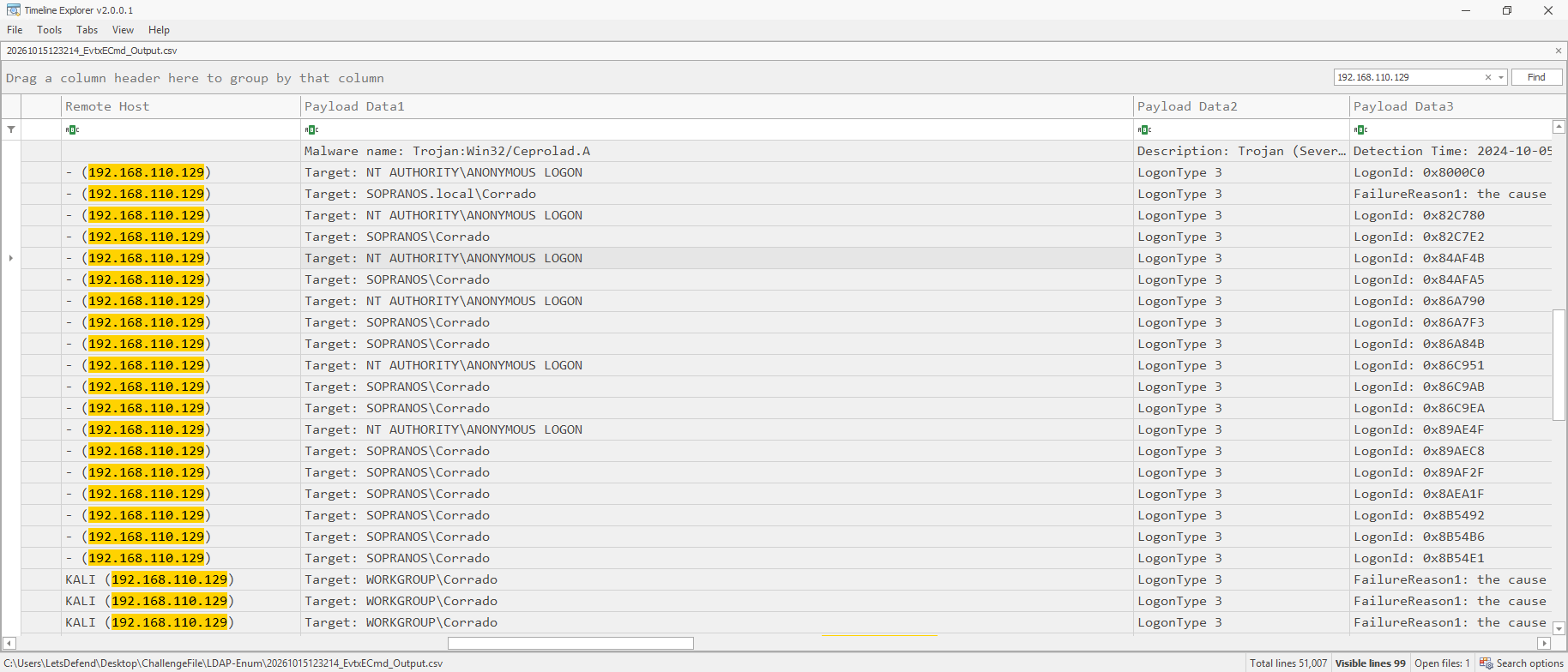
Task: Click the Find button
Action: point(1536,77)
